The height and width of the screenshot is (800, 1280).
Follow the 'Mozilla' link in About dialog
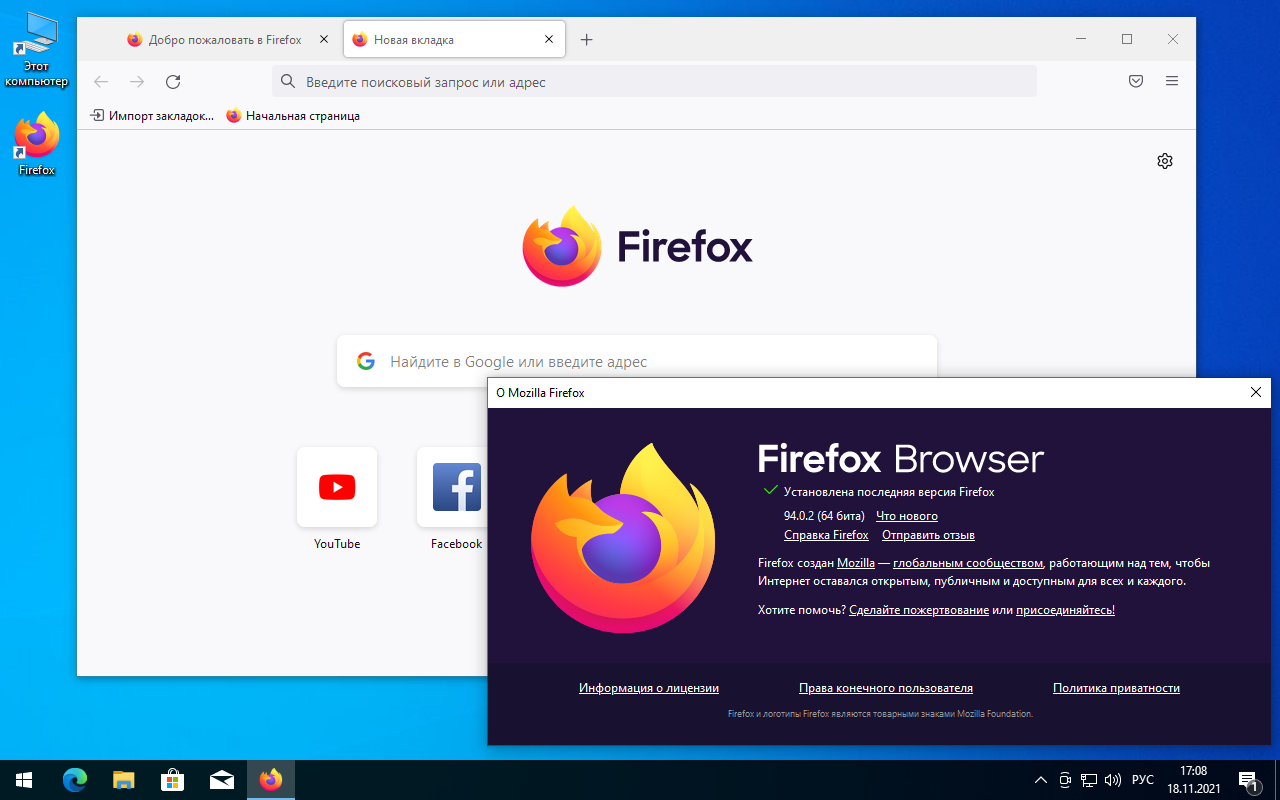(x=856, y=563)
